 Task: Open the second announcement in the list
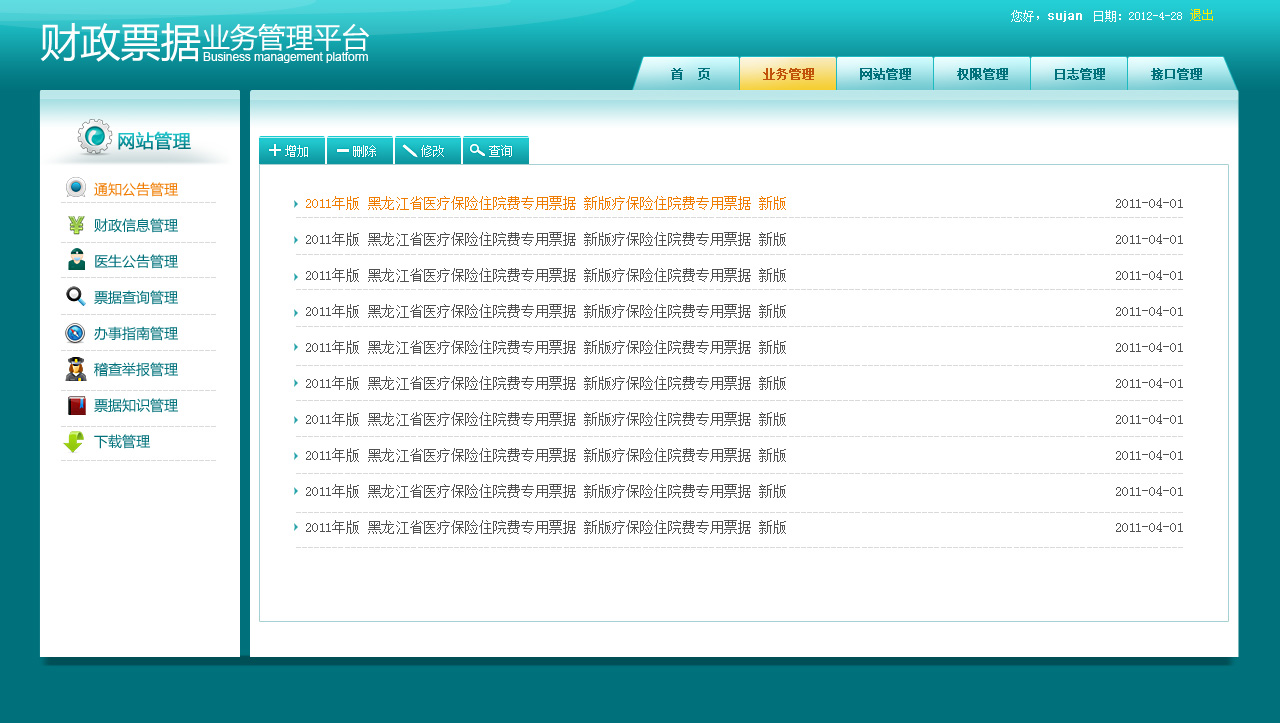[x=546, y=239]
